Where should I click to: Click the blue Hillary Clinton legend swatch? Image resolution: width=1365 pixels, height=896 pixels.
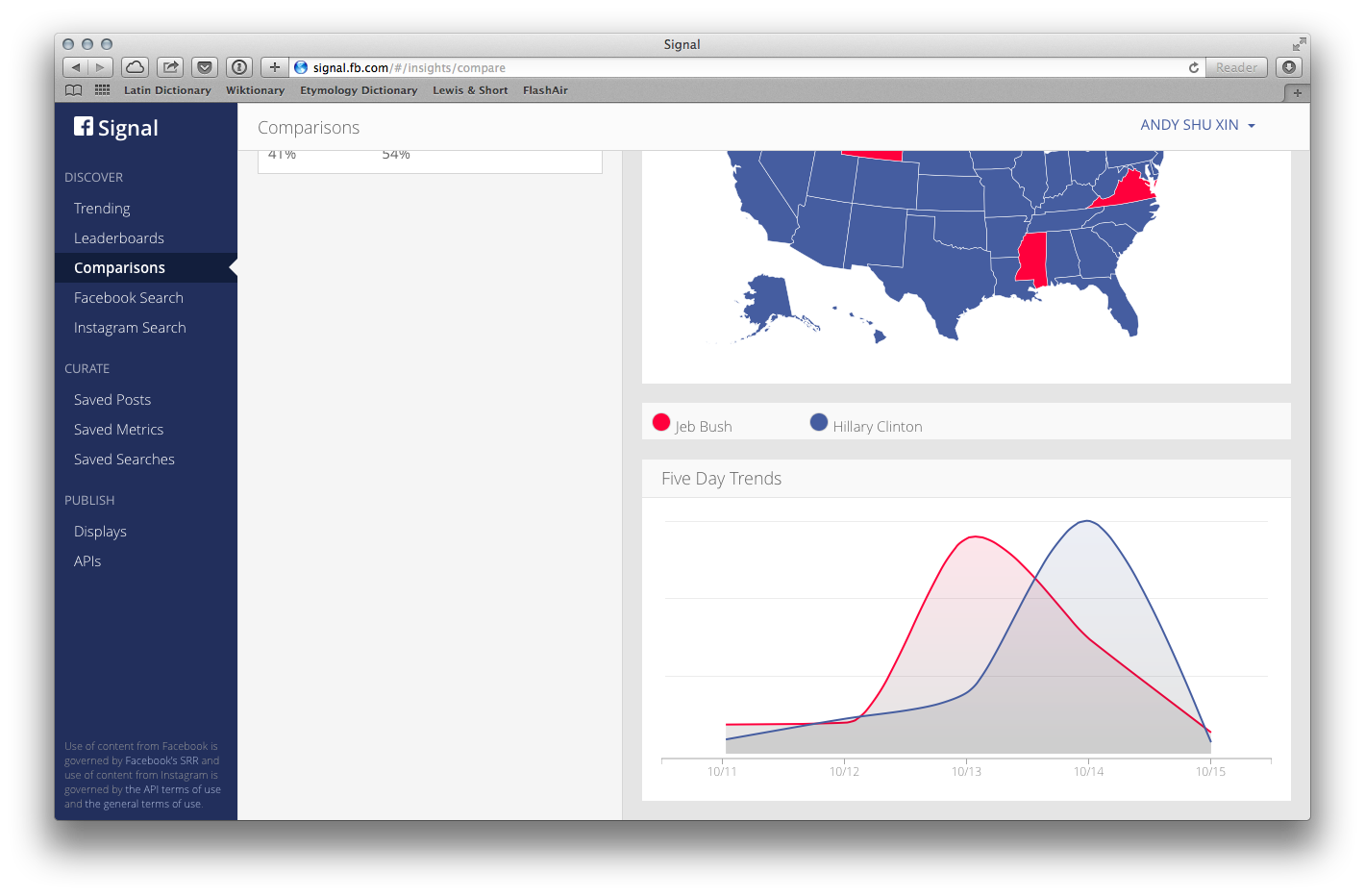coord(819,422)
